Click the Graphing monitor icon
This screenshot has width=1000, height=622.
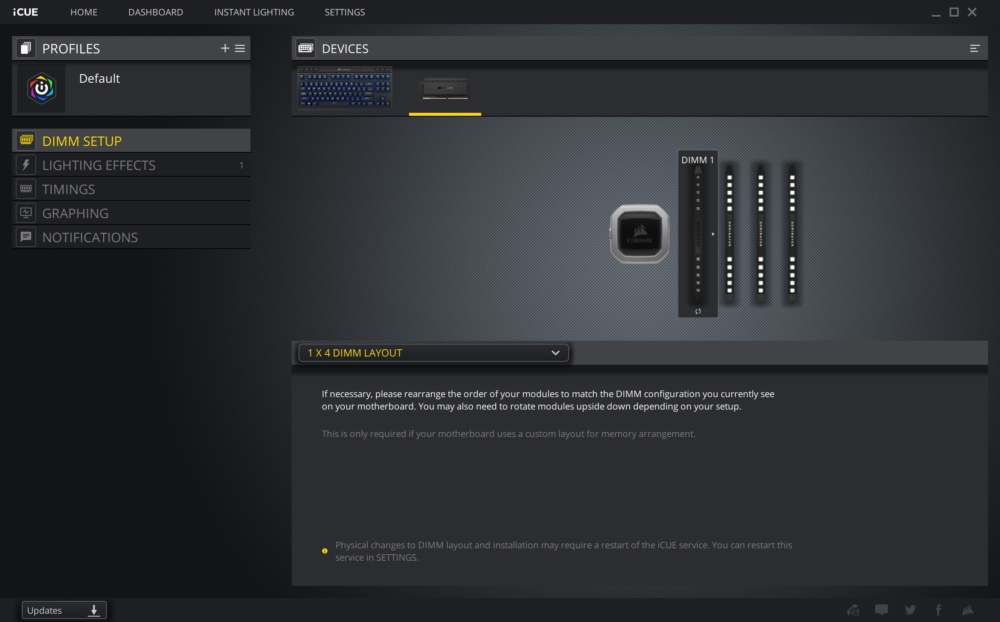coord(26,212)
